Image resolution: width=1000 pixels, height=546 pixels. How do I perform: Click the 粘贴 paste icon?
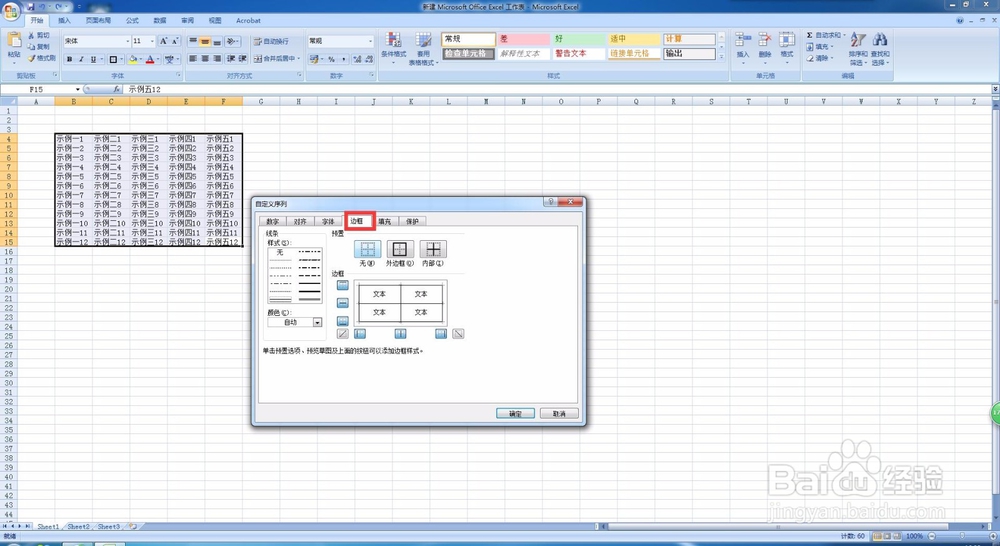[x=14, y=40]
